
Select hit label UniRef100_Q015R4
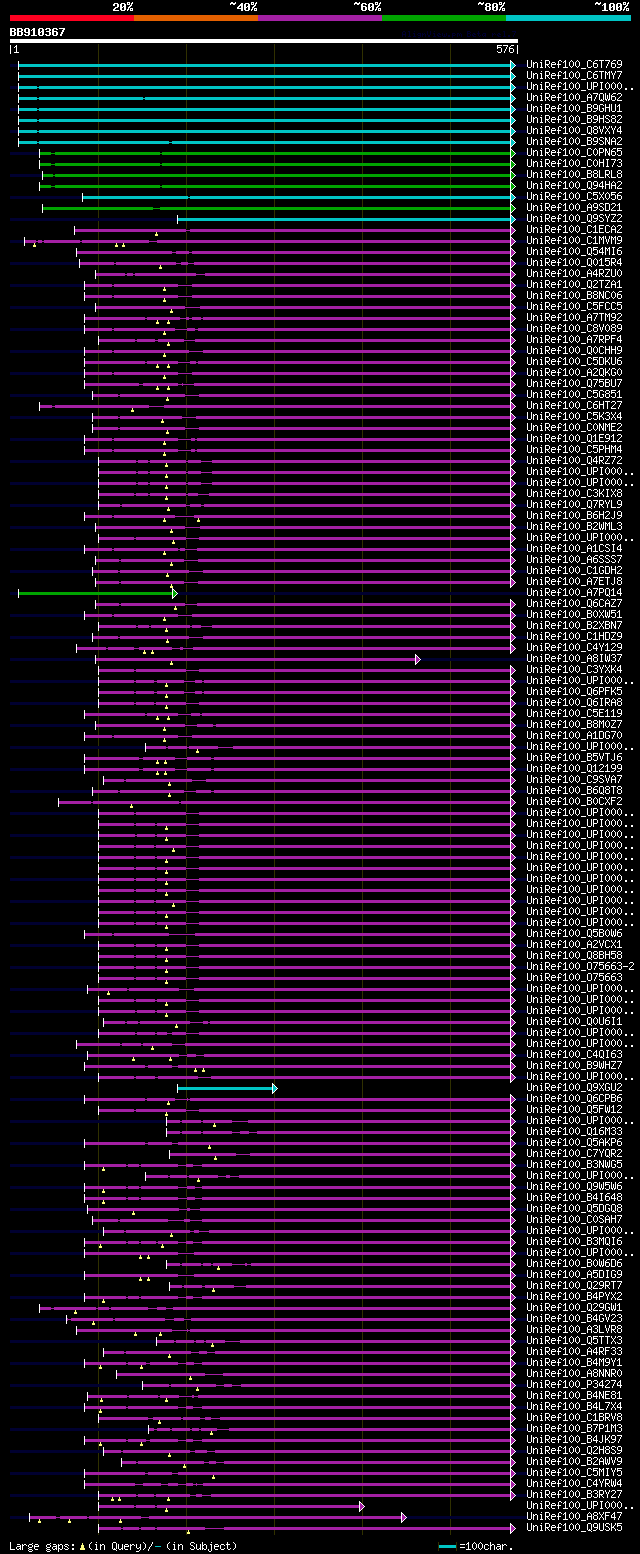tap(574, 262)
